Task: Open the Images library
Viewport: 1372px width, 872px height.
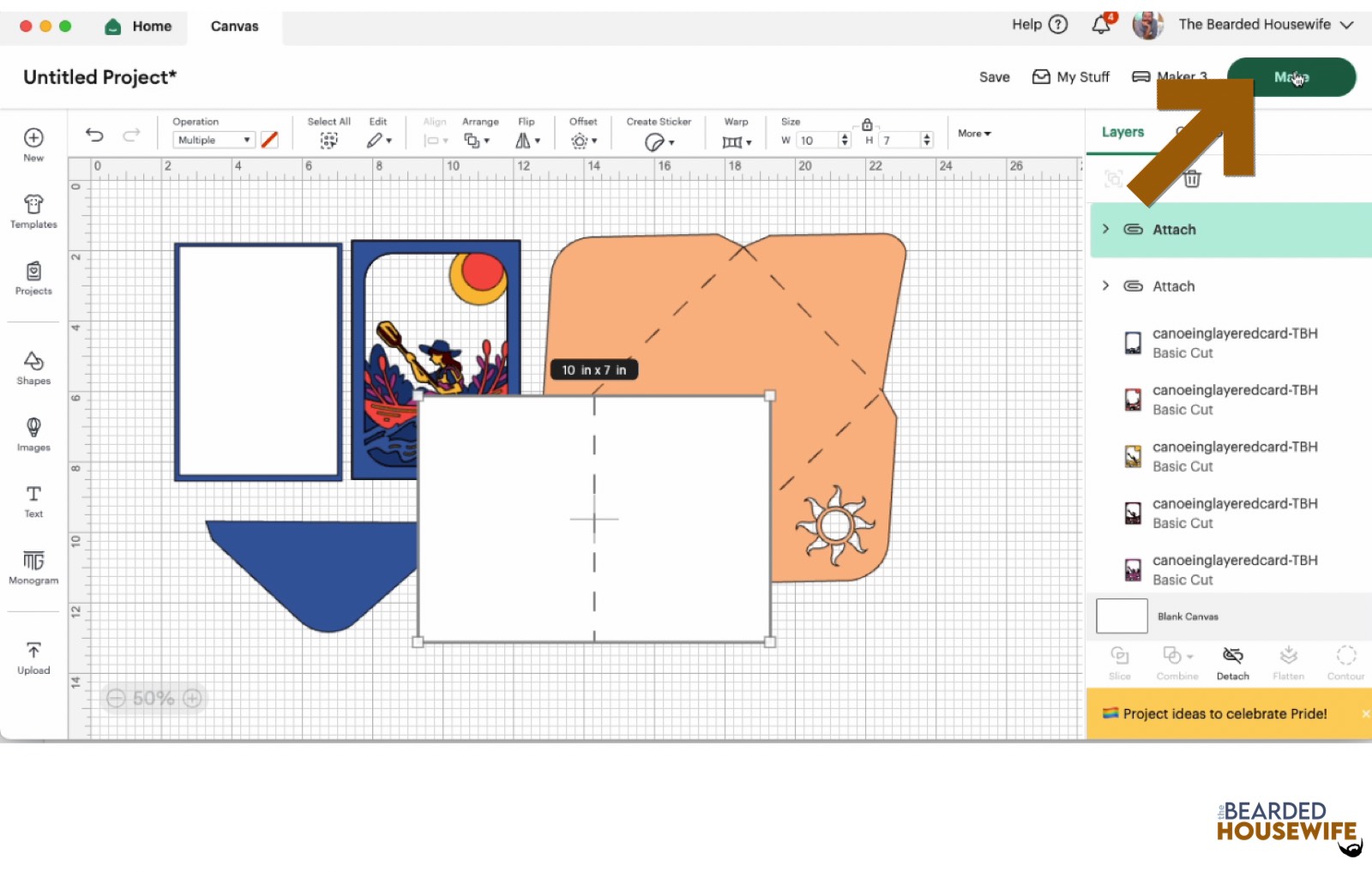Action: tap(33, 434)
